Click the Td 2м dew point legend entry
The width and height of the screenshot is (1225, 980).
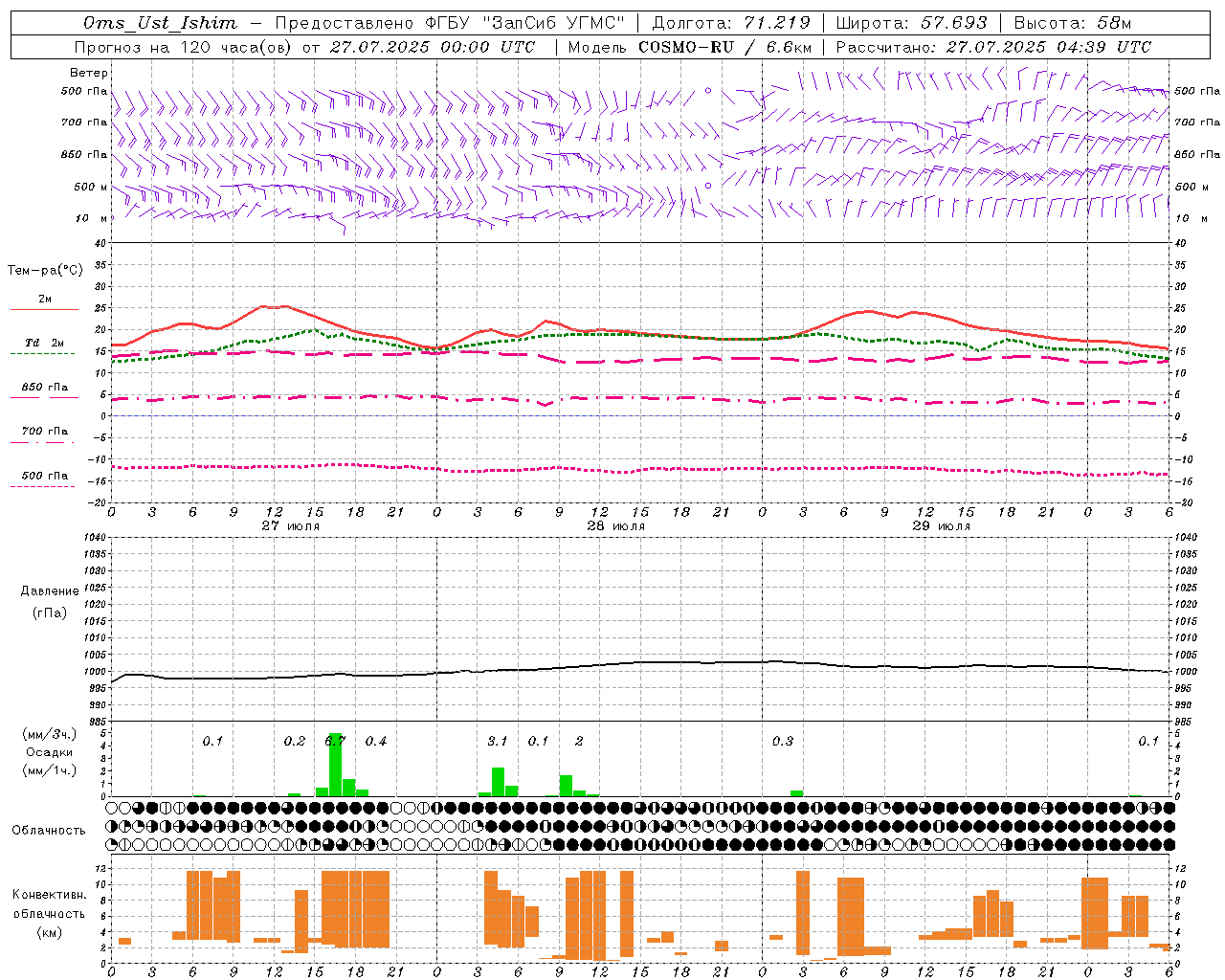(x=45, y=343)
